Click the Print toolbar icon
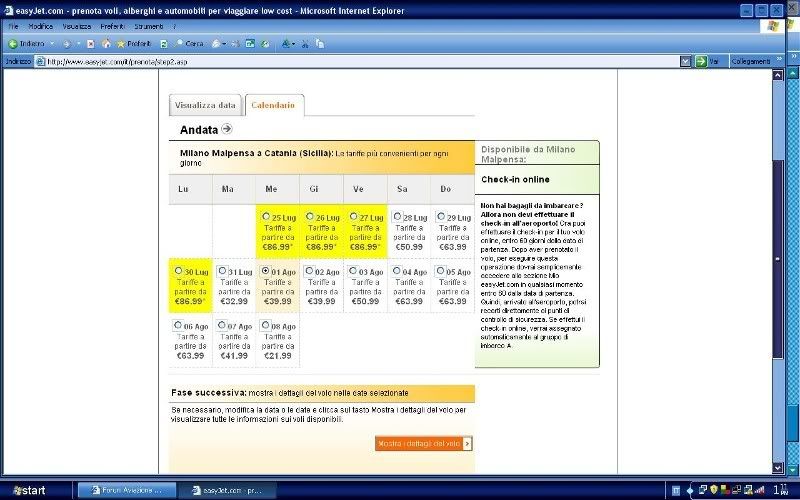Screen dimensions: 800x500 pyautogui.click(x=236, y=44)
